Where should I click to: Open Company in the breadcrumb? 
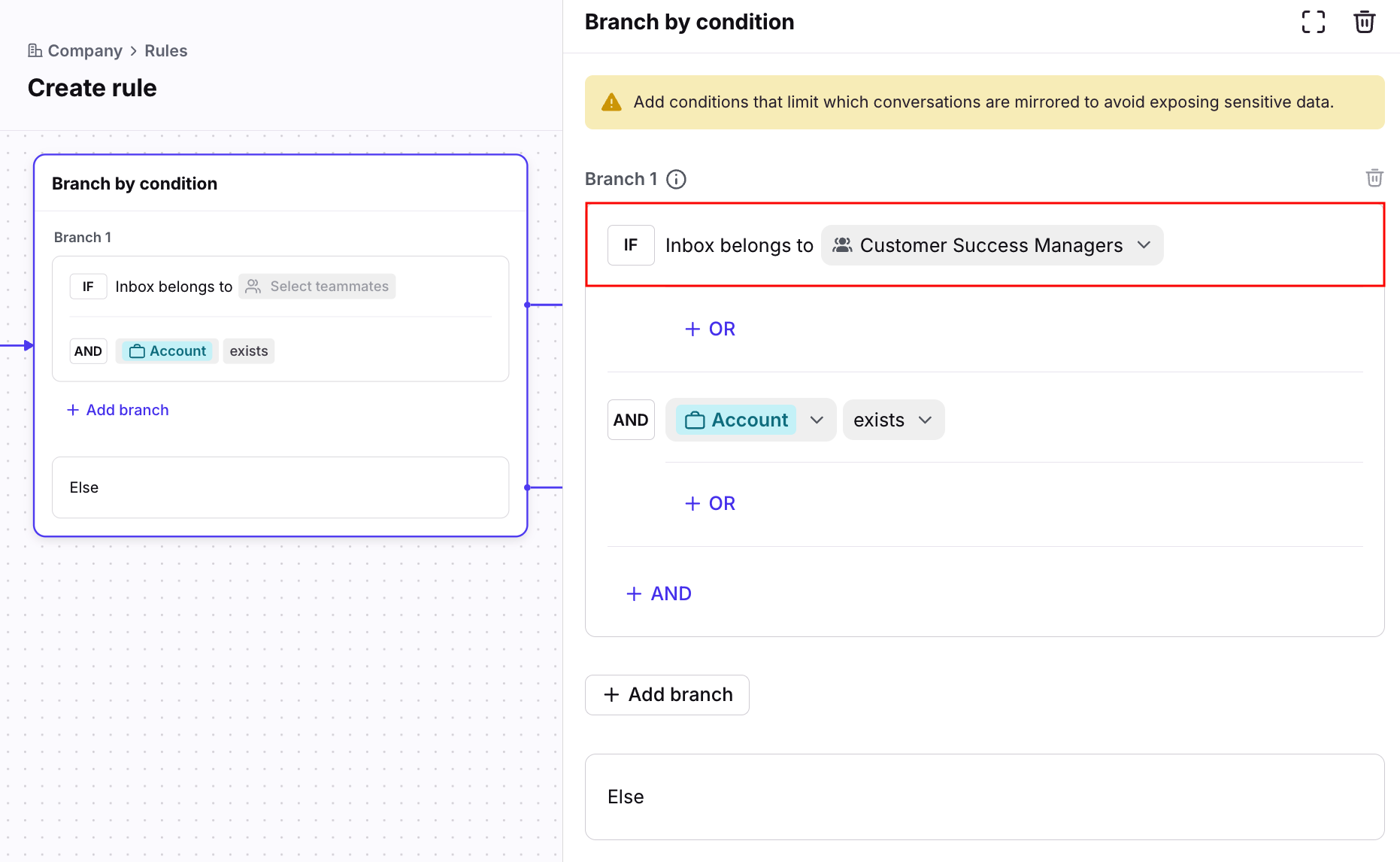tap(84, 50)
